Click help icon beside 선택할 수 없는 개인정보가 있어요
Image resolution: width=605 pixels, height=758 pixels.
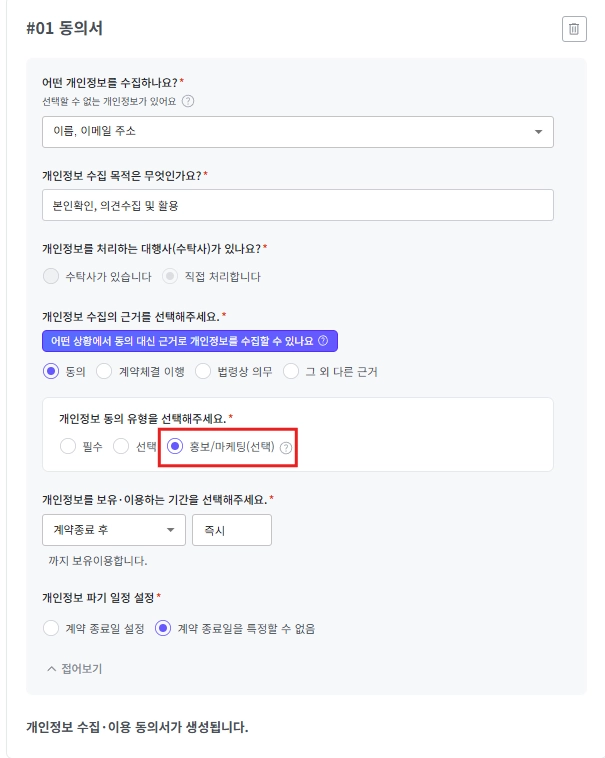click(188, 101)
